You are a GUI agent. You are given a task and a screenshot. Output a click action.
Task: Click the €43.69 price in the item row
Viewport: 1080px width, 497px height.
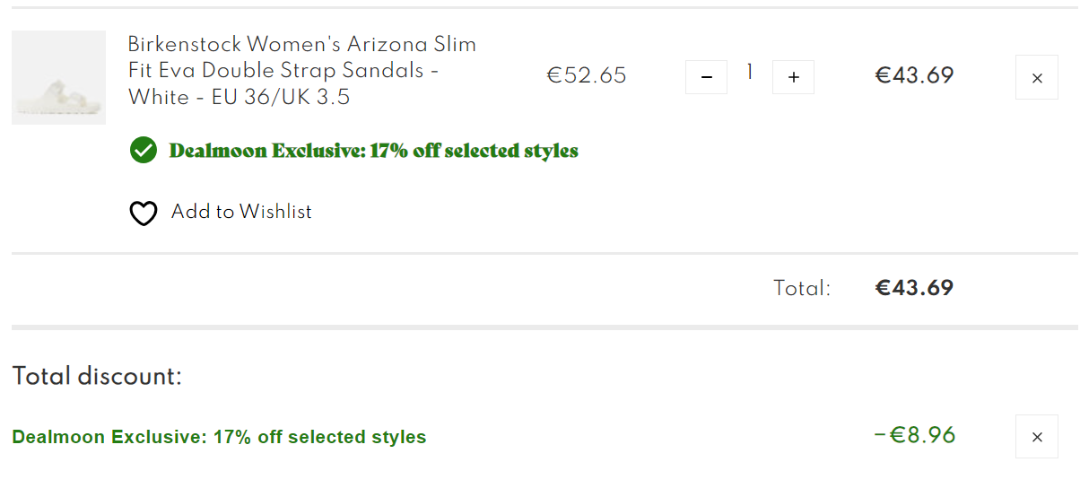click(x=914, y=76)
